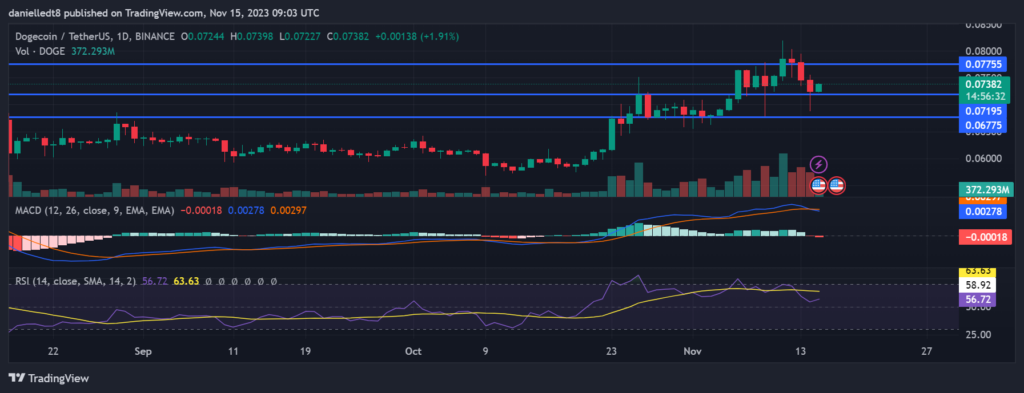Click the low value L0.07227

[x=300, y=37]
